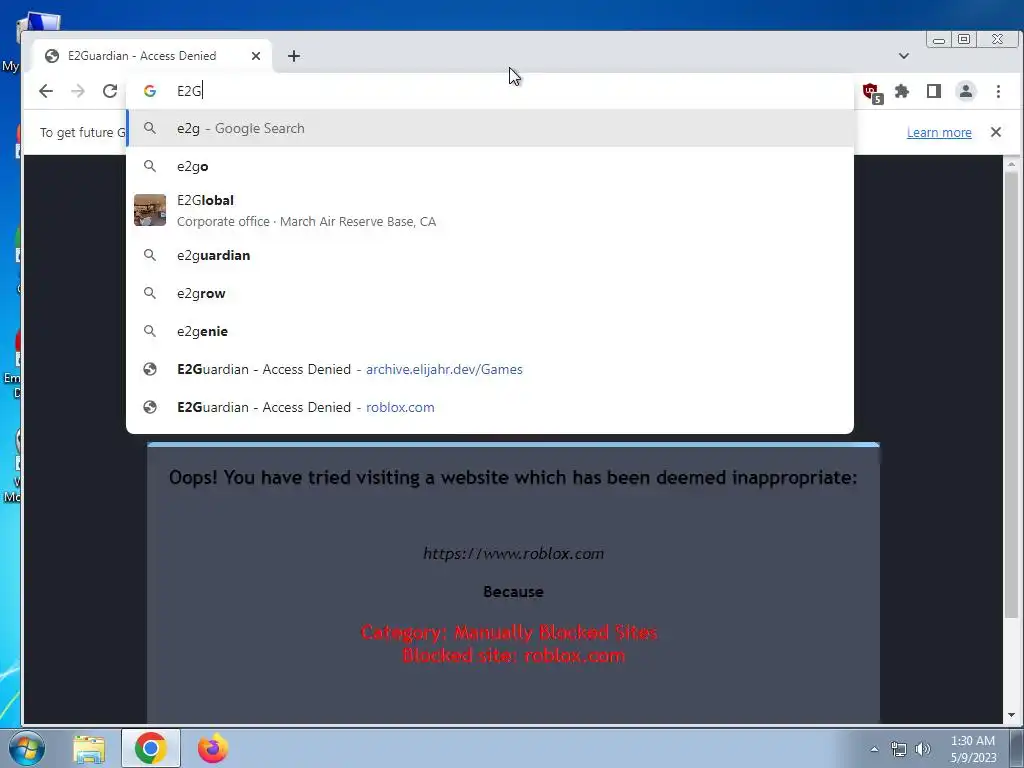
Task: Open the network tray icon
Action: point(899,749)
